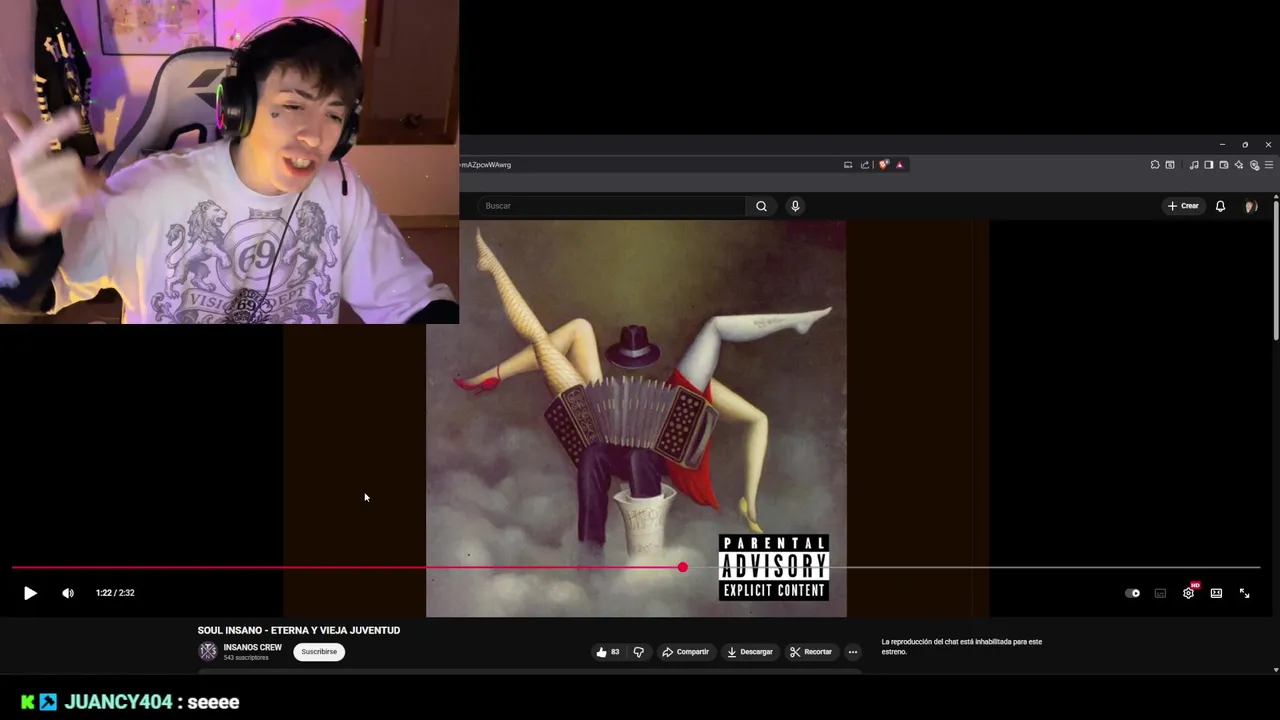The height and width of the screenshot is (720, 1280).
Task: Click the browser URL address text
Action: coord(486,165)
